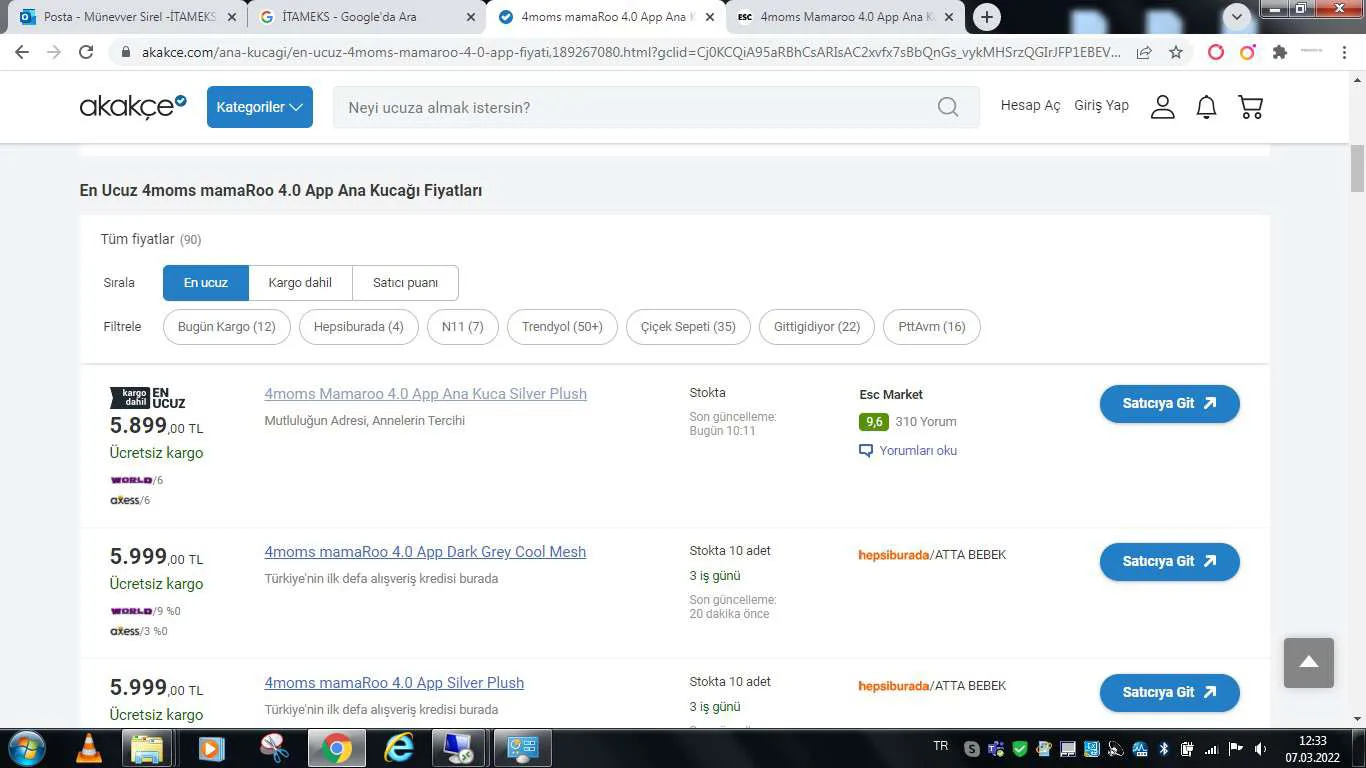The image size is (1366, 768).
Task: Open the Chrome tab search dropdown
Action: 1237,17
